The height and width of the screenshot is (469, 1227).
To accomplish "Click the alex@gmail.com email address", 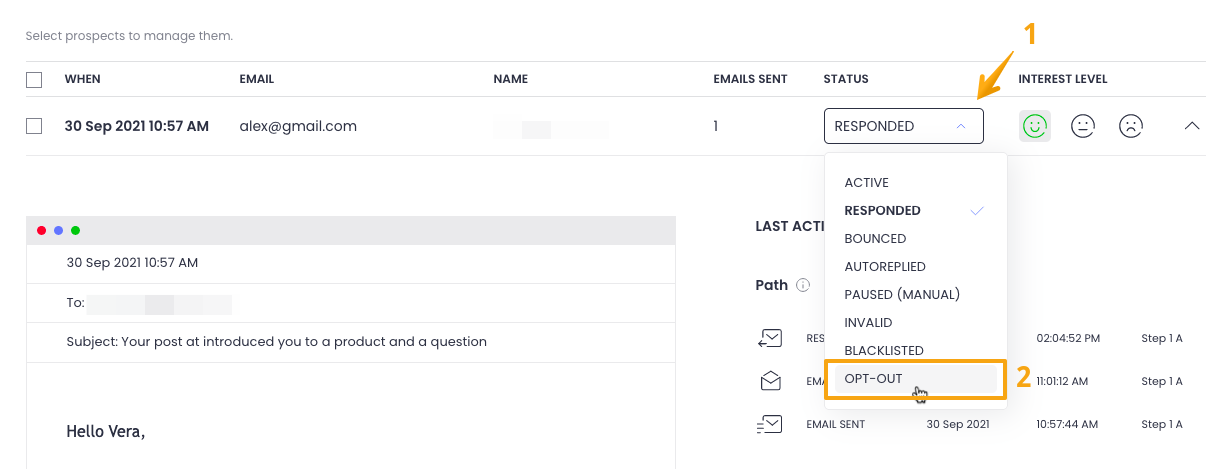I will tap(298, 126).
